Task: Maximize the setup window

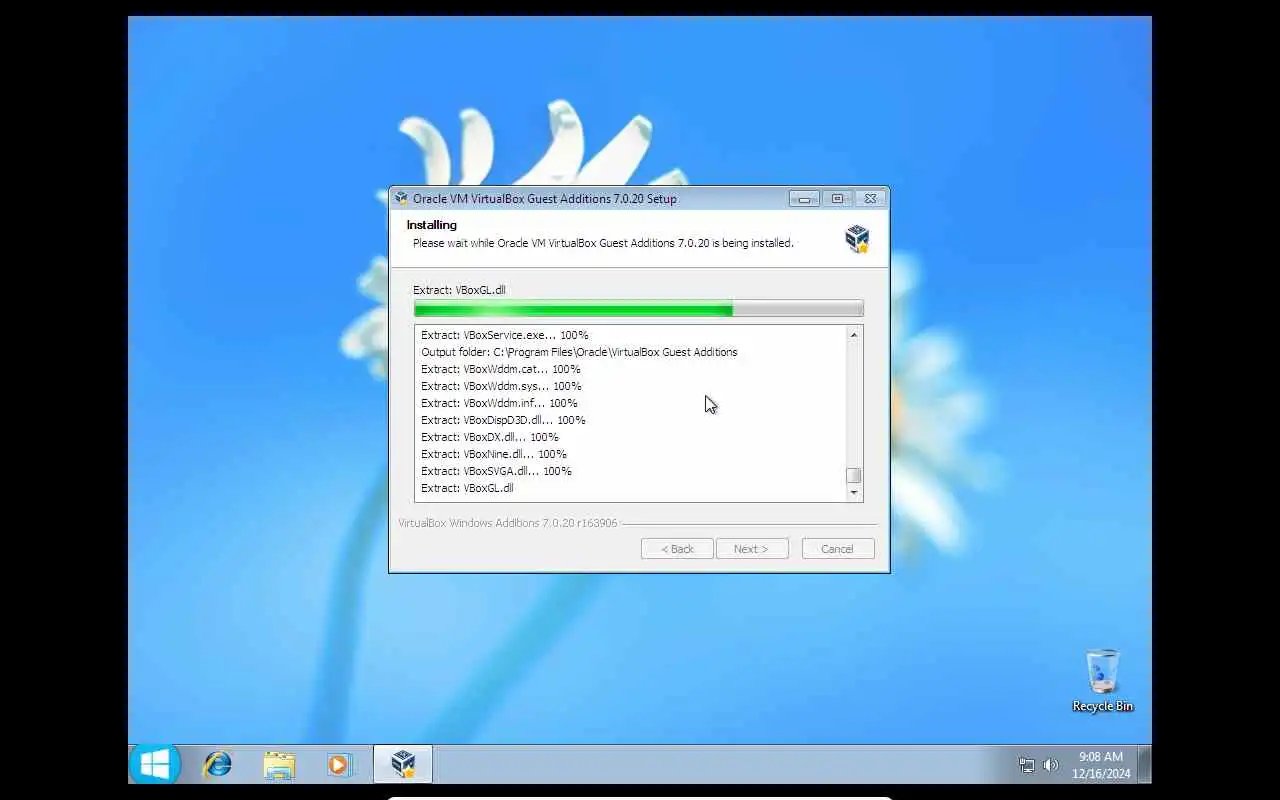Action: [x=838, y=198]
